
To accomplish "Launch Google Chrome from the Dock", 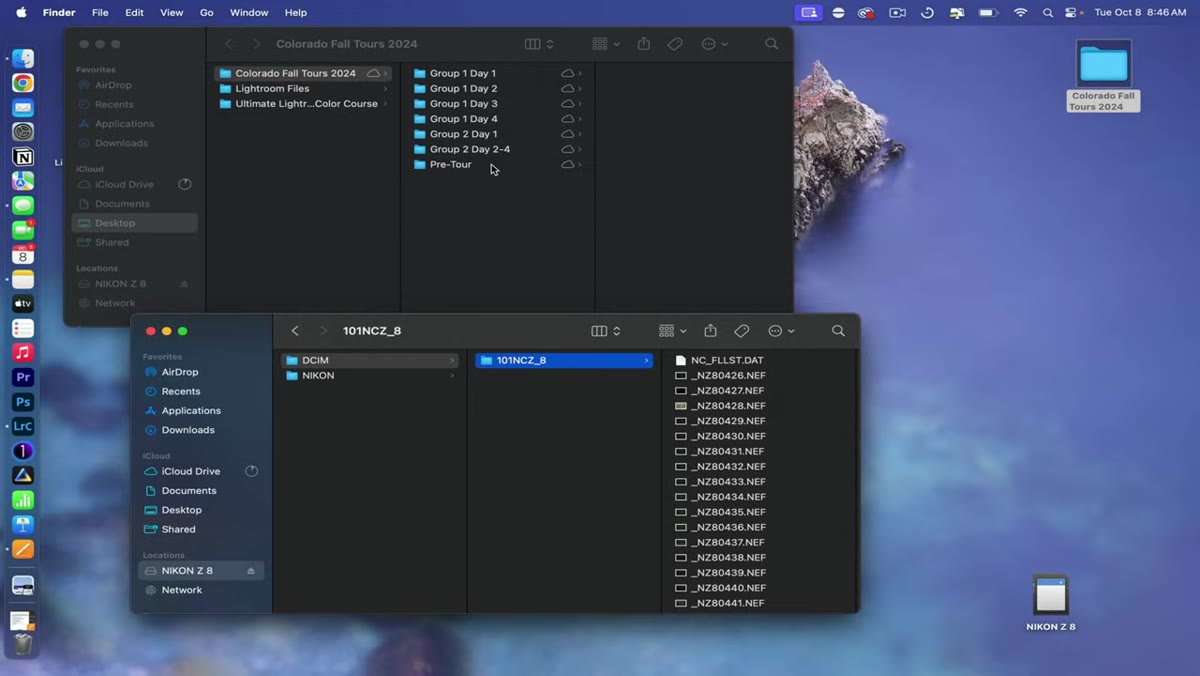I will [23, 83].
